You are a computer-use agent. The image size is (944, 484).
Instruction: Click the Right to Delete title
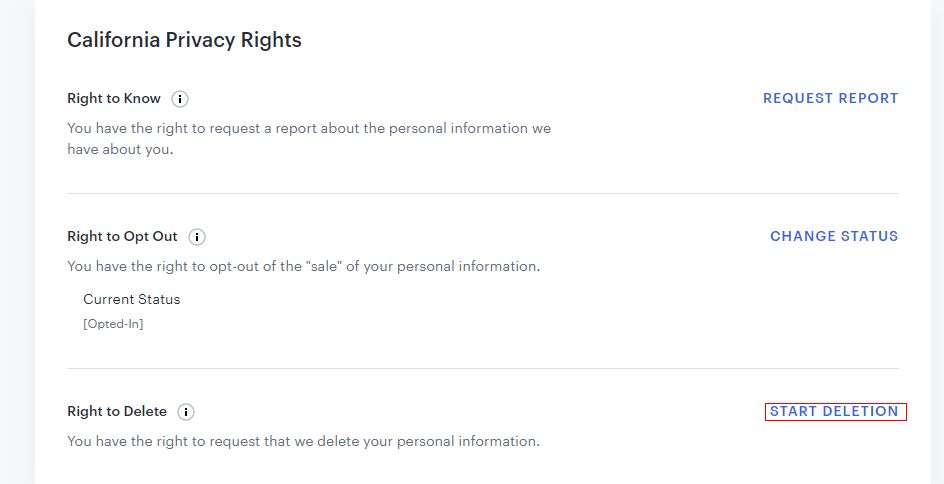[117, 412]
